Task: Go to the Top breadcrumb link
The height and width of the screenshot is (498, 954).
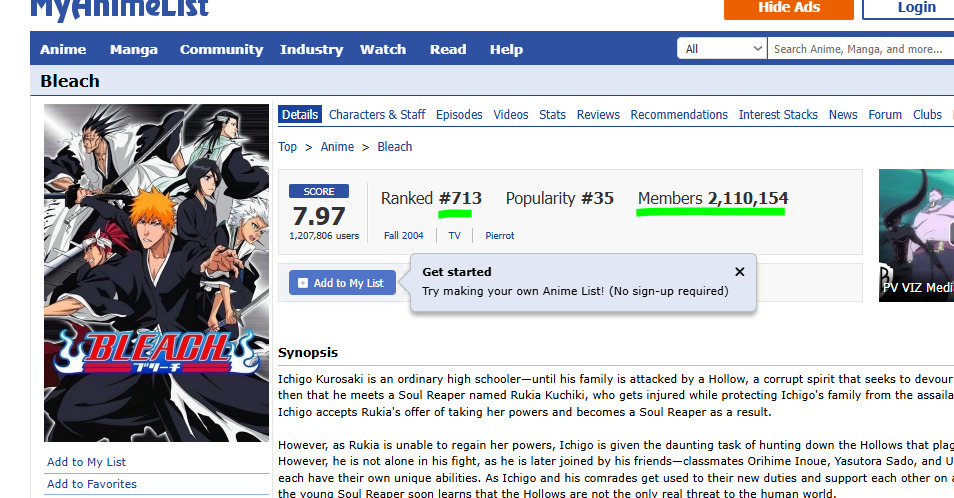Action: tap(287, 147)
